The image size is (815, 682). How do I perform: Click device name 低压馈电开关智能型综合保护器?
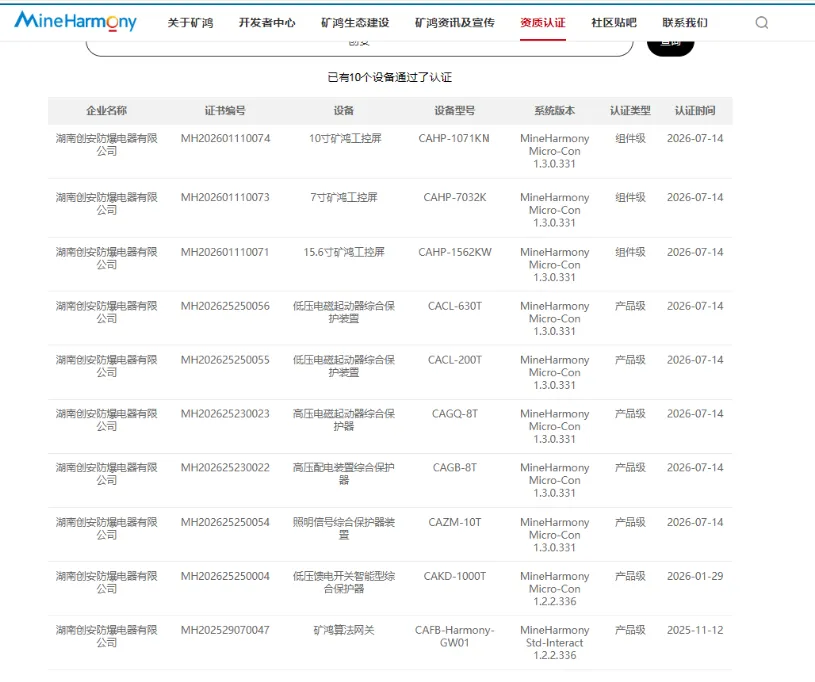tap(344, 582)
